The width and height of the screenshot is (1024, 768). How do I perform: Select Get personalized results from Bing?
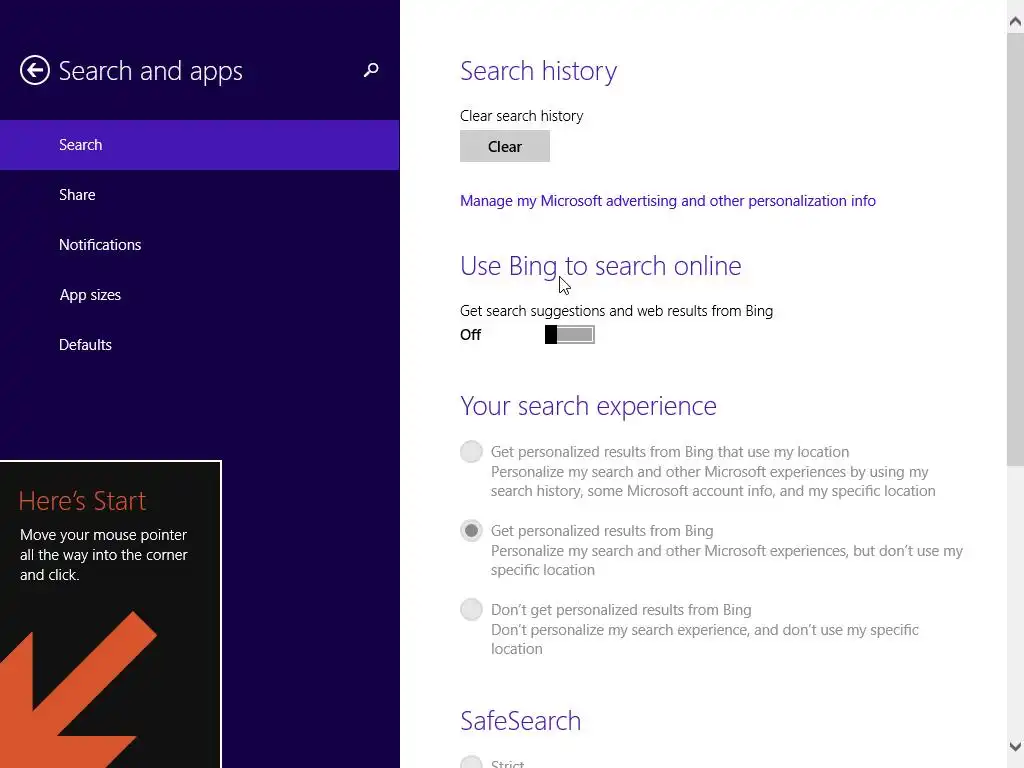[471, 530]
